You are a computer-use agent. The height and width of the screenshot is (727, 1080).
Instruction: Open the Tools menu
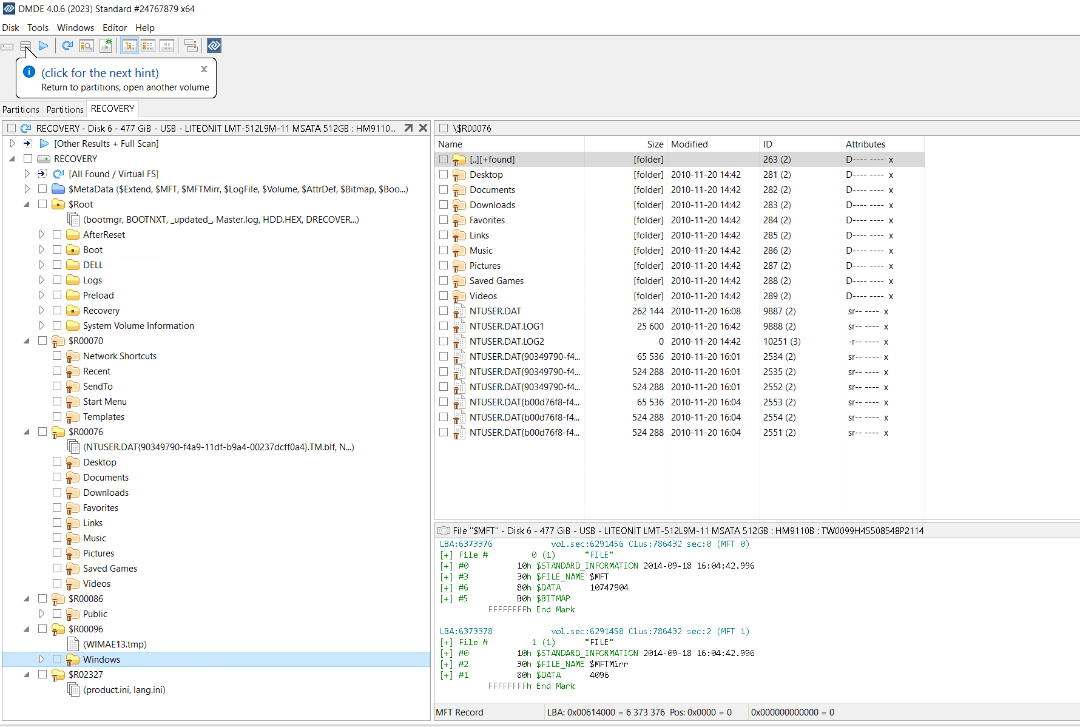[38, 28]
